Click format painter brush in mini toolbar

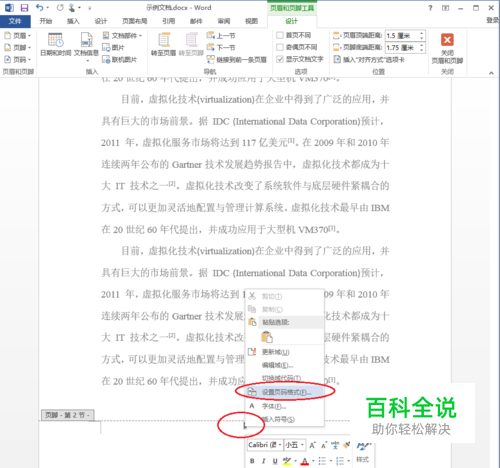coord(347,445)
